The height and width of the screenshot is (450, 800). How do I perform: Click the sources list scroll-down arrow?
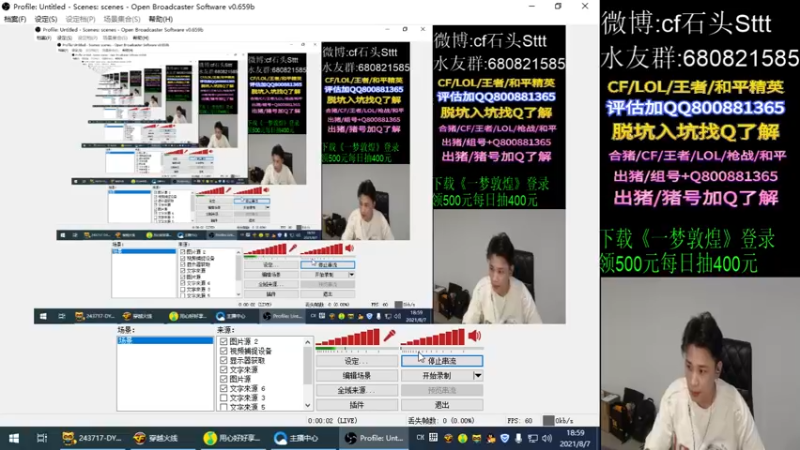(x=308, y=406)
